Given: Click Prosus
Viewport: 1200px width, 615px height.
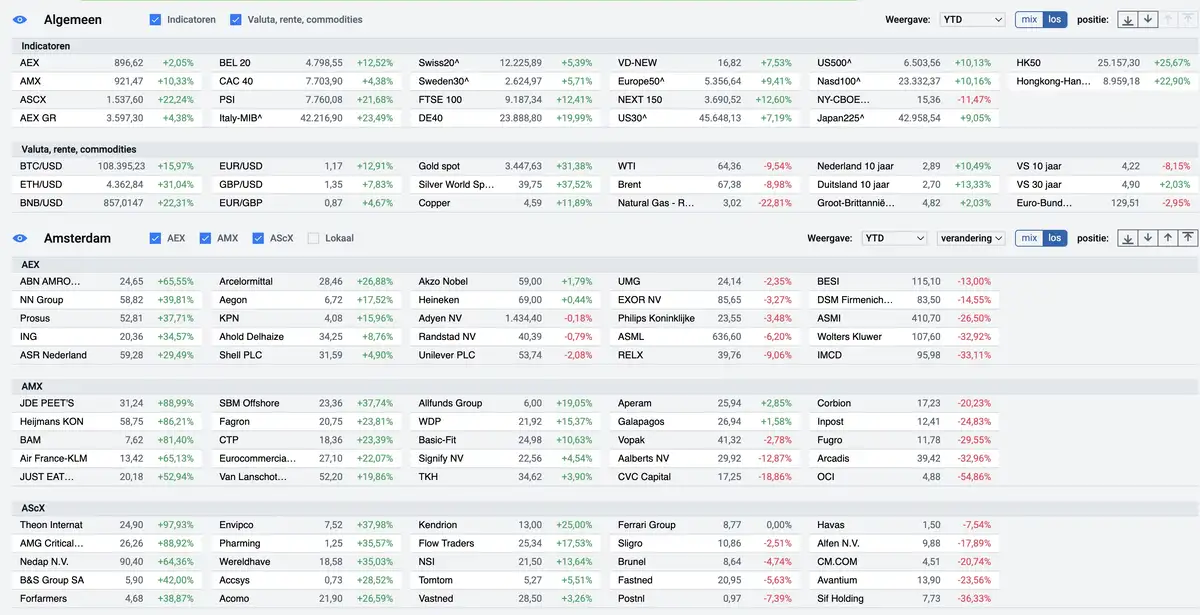Looking at the screenshot, I should click(34, 319).
